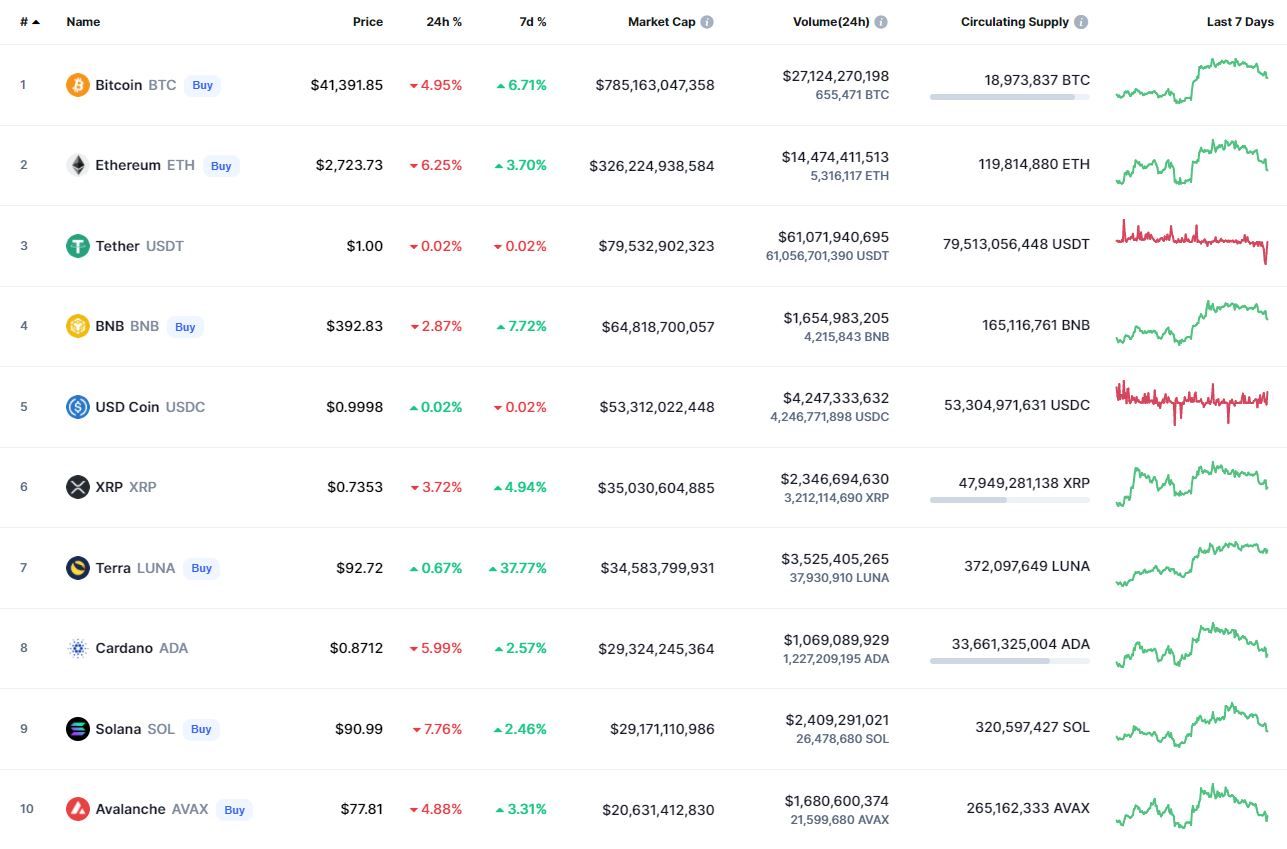
Task: Click the BNB coin logo
Action: (78, 326)
